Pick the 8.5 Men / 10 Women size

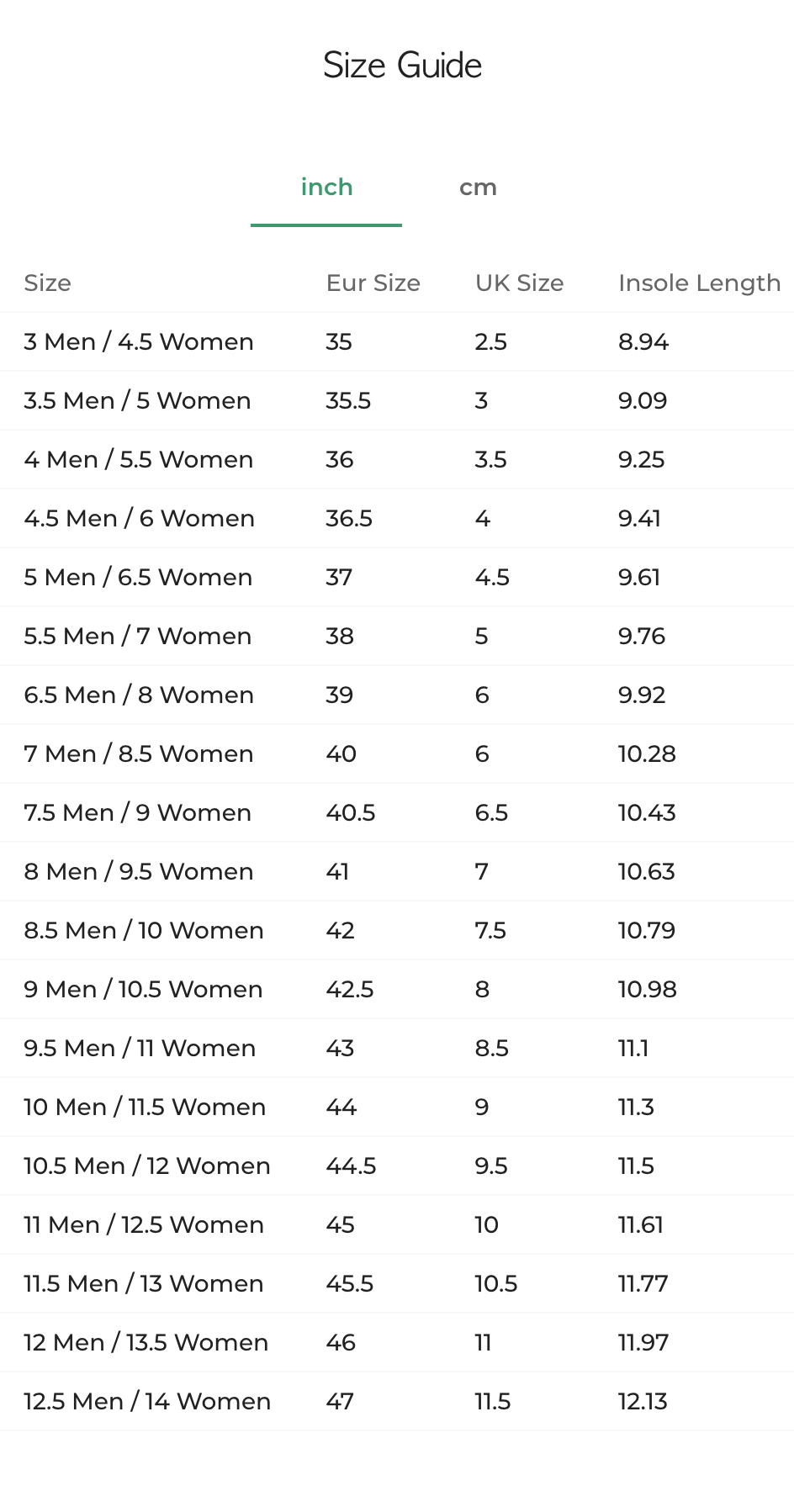pos(144,931)
